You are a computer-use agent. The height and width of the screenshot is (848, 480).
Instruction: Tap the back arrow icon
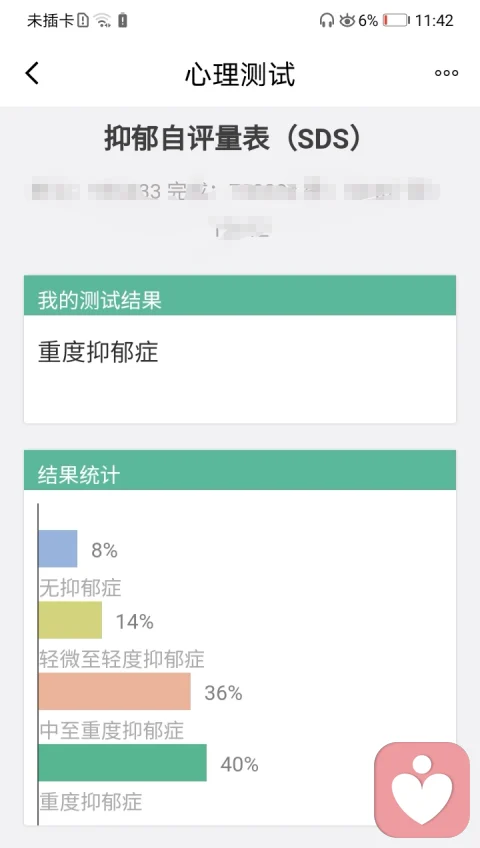(x=32, y=73)
